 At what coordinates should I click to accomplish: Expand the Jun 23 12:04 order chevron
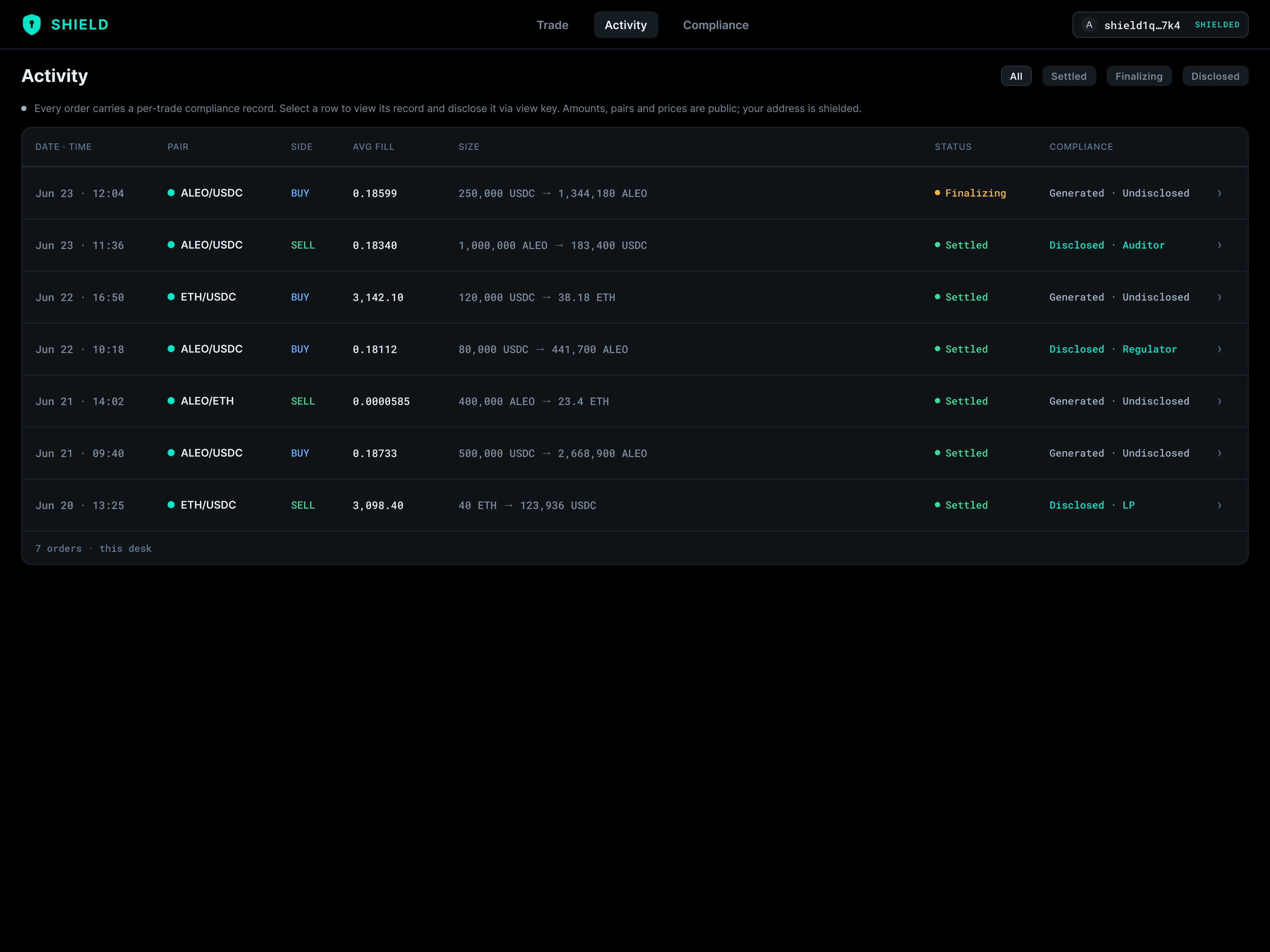1219,193
